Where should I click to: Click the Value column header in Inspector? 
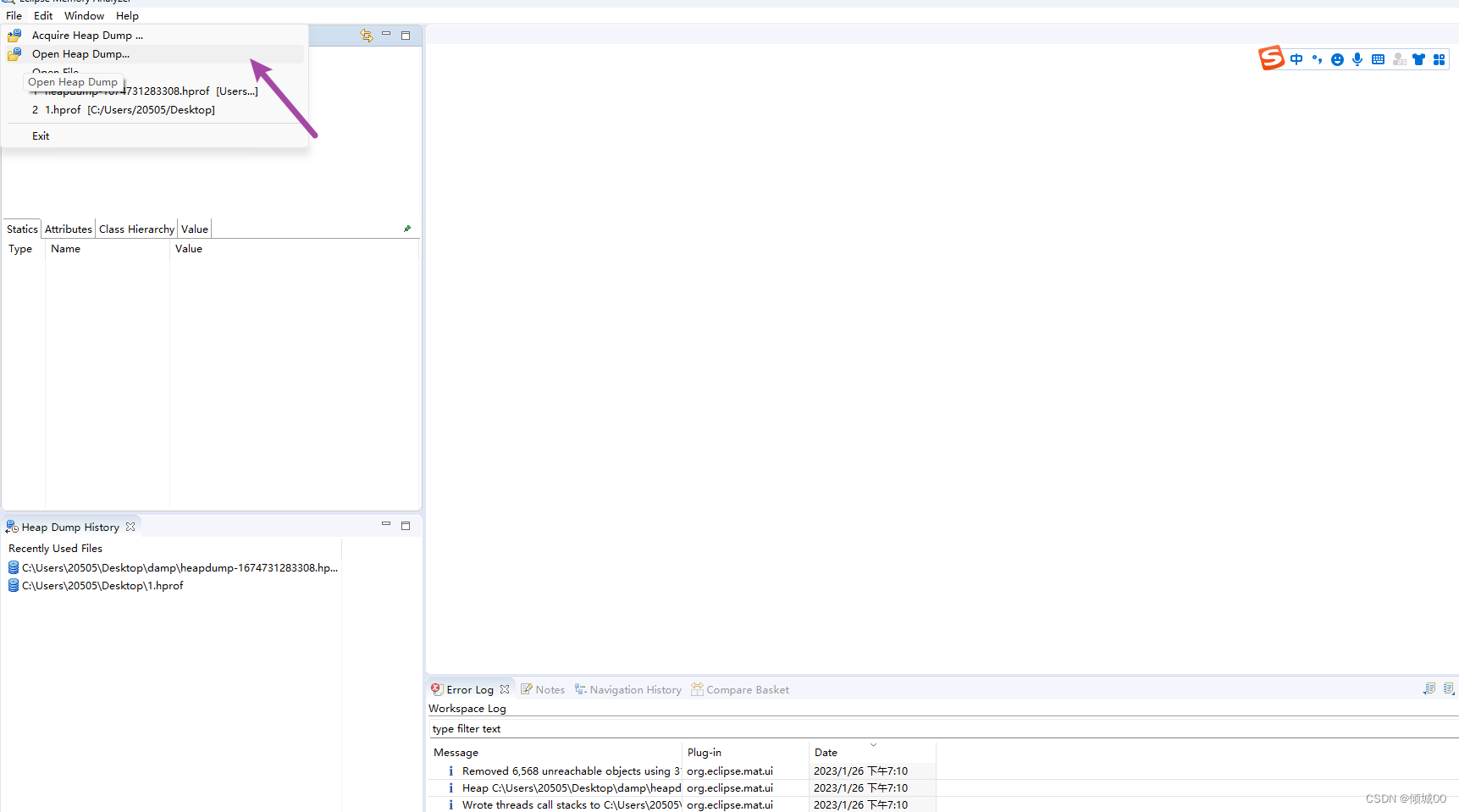(x=189, y=249)
